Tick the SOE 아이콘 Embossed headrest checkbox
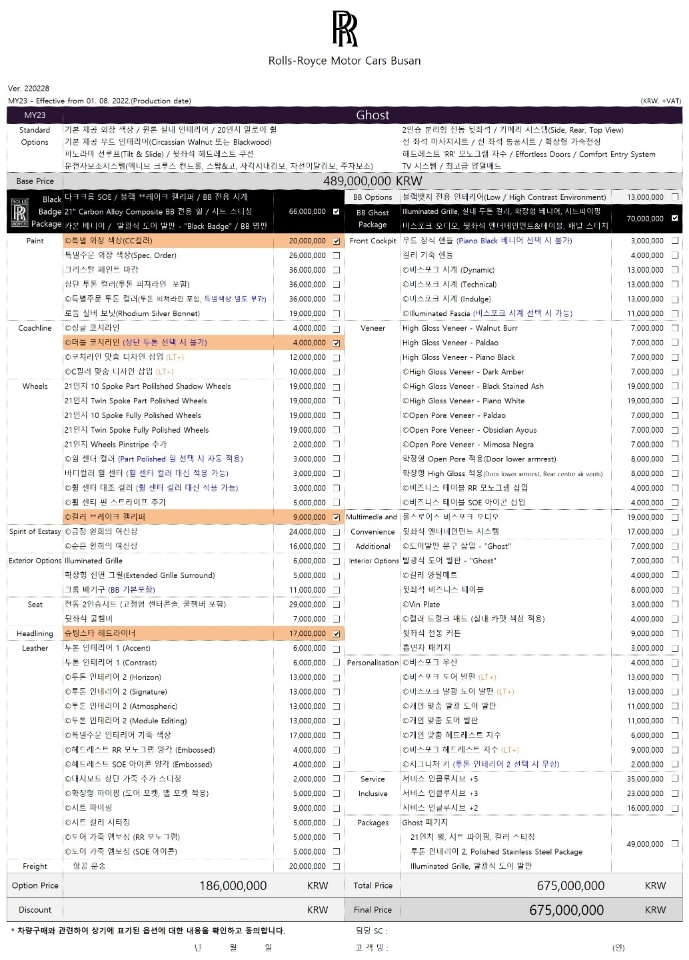Viewport: 689px width, 960px height. point(336,764)
